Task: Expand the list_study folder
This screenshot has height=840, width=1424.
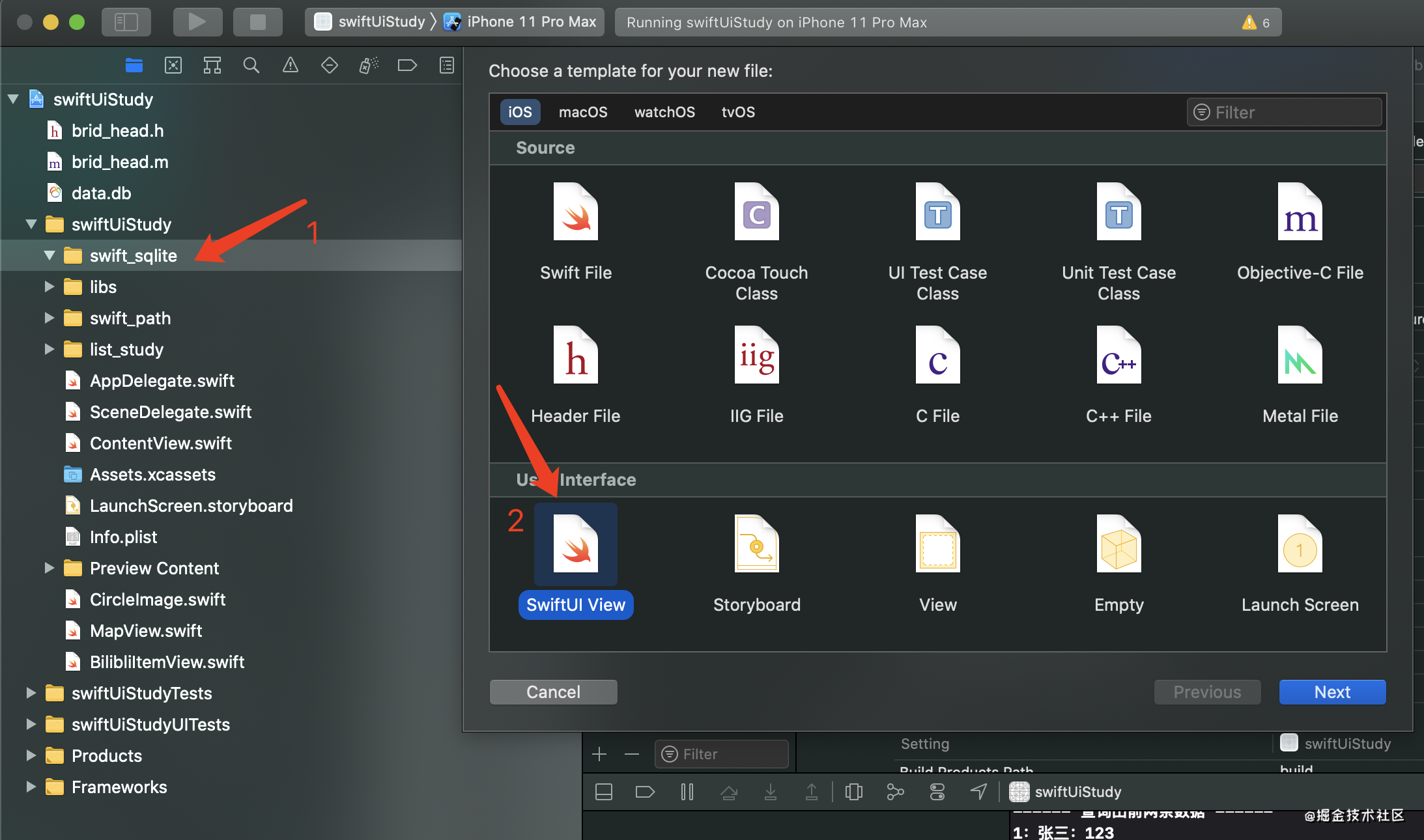Action: pos(50,349)
